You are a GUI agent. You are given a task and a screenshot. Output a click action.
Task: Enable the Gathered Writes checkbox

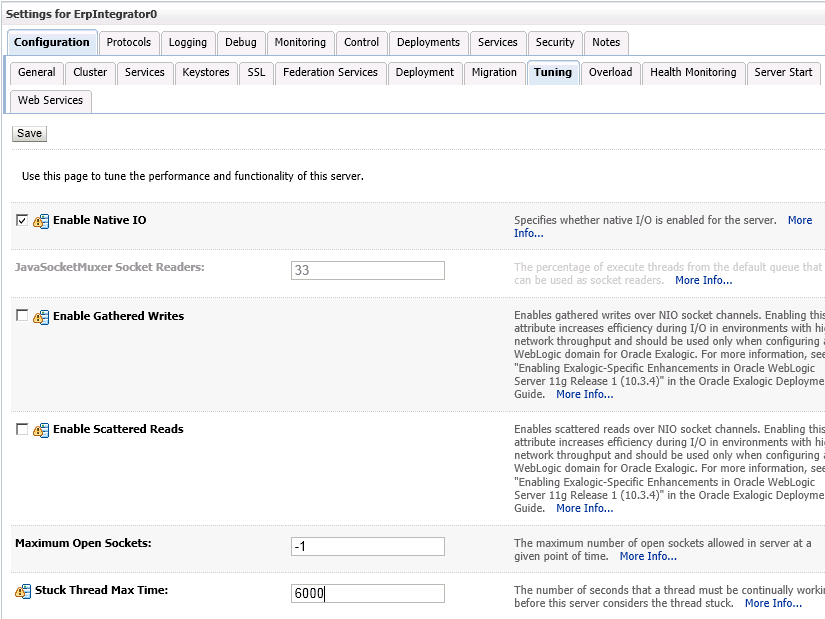click(22, 316)
